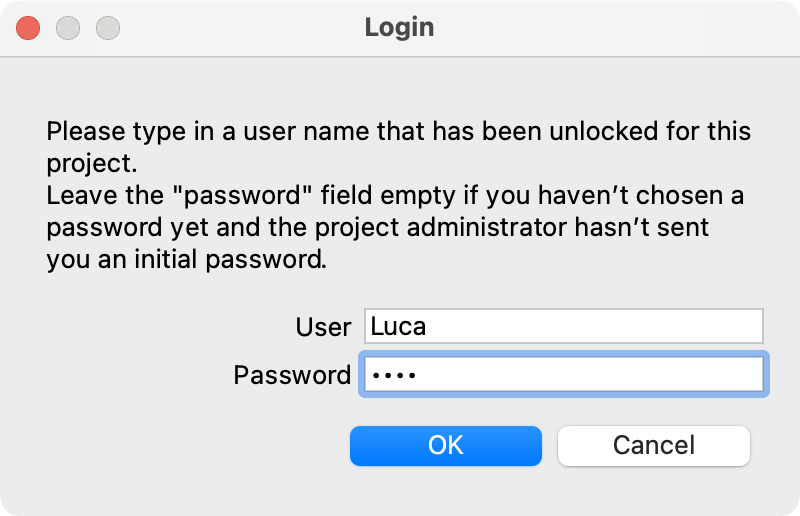Viewport: 800px width, 516px height.
Task: Close the Login window using red button
Action: click(x=28, y=28)
